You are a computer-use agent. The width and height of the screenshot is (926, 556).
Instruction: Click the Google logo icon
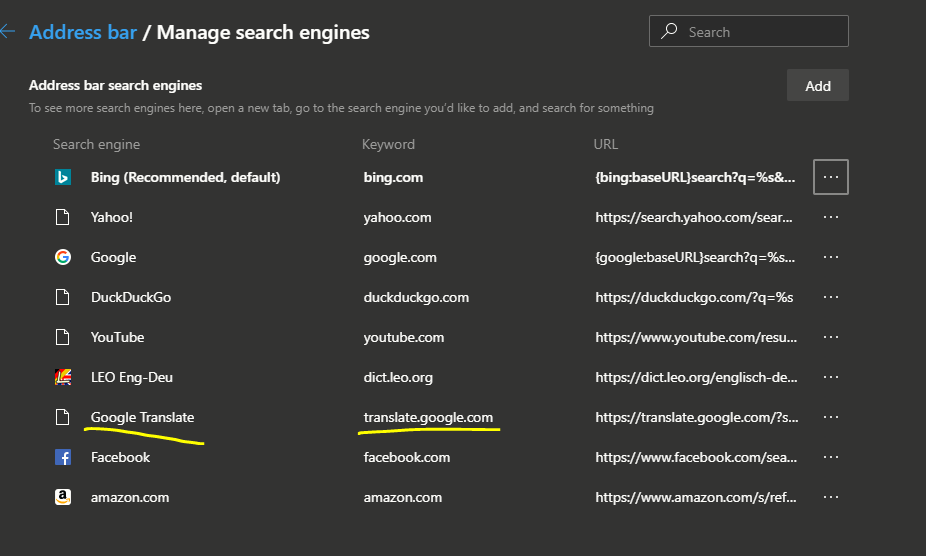(62, 257)
